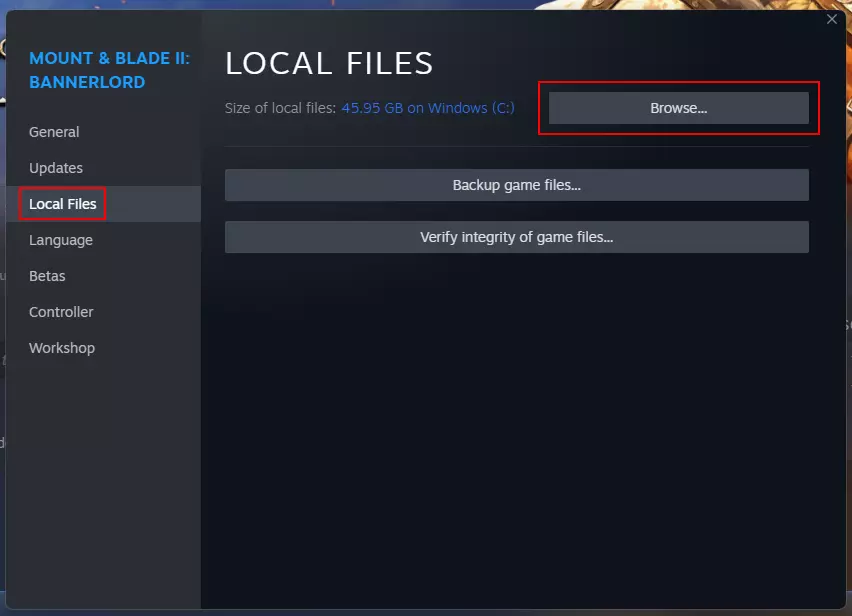
Task: Click the Mount & Blade II: Bannerlord title
Action: point(109,70)
